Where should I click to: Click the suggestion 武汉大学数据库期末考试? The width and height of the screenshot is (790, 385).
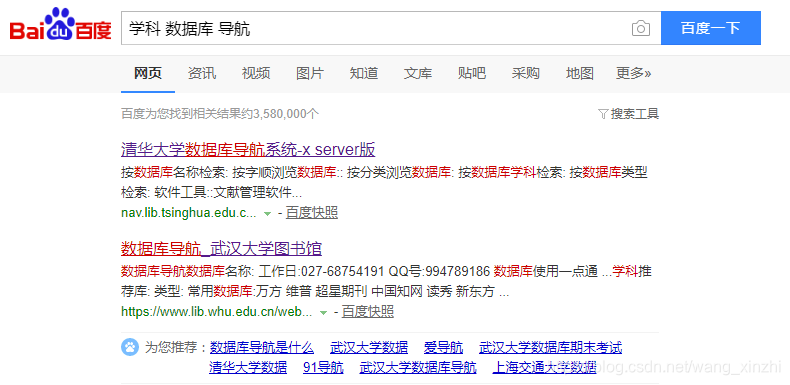click(550, 347)
